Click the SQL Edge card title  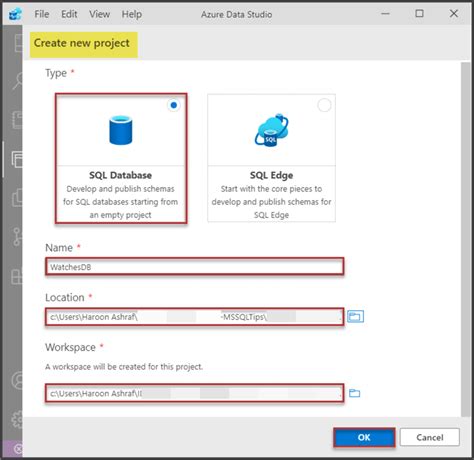click(x=271, y=175)
